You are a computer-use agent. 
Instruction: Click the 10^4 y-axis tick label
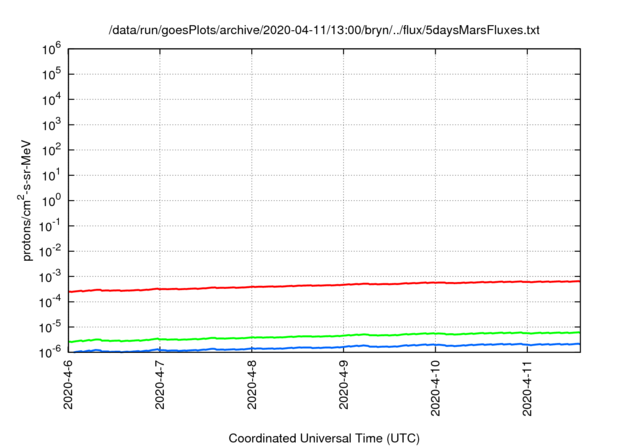coord(51,100)
